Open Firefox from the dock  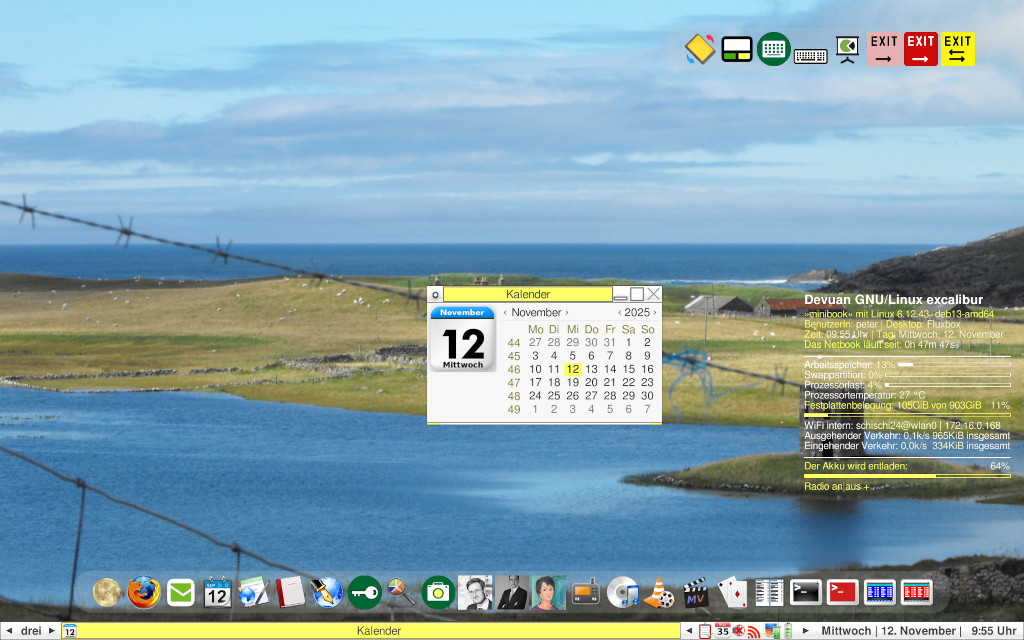141,592
